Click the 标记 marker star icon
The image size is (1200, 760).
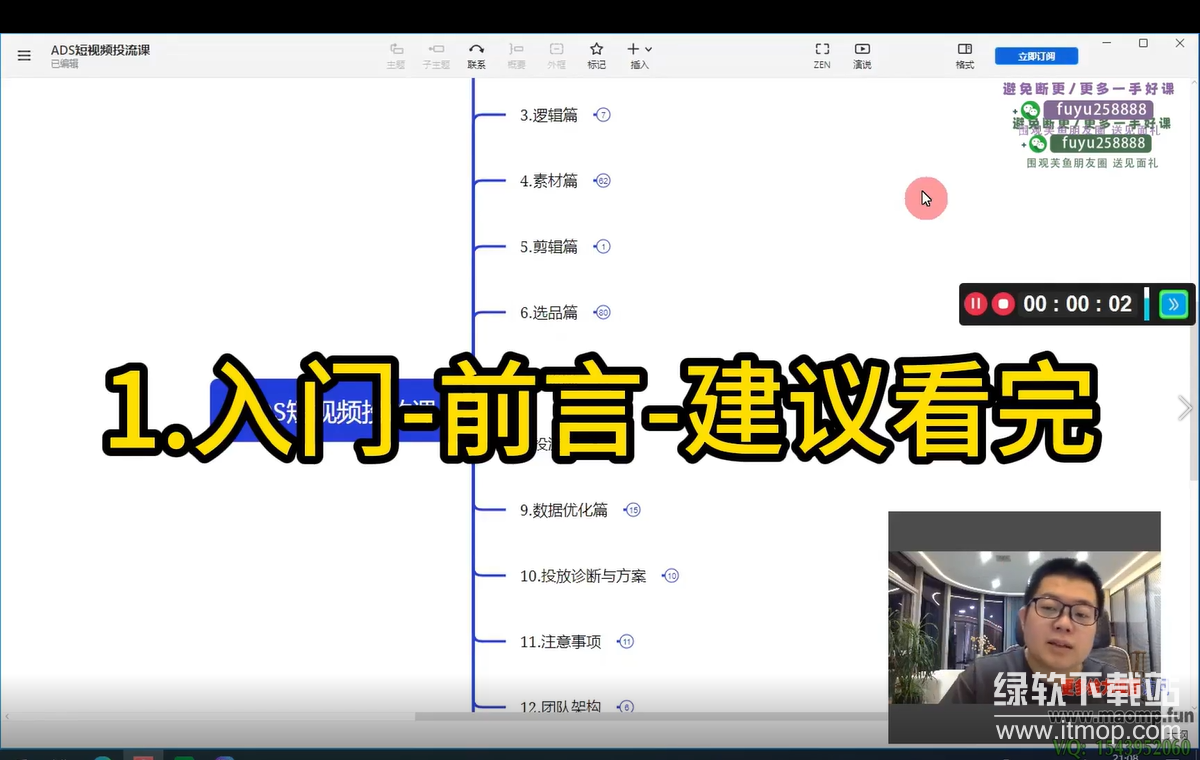596,55
